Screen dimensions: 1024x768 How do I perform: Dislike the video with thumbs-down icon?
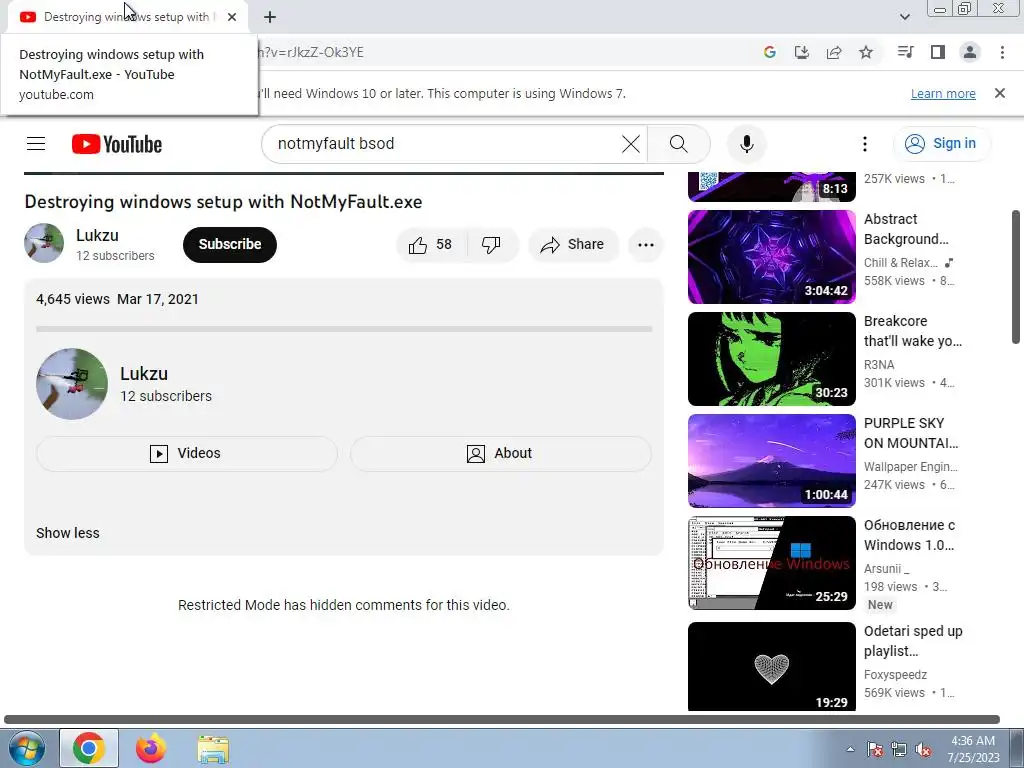[x=492, y=245]
